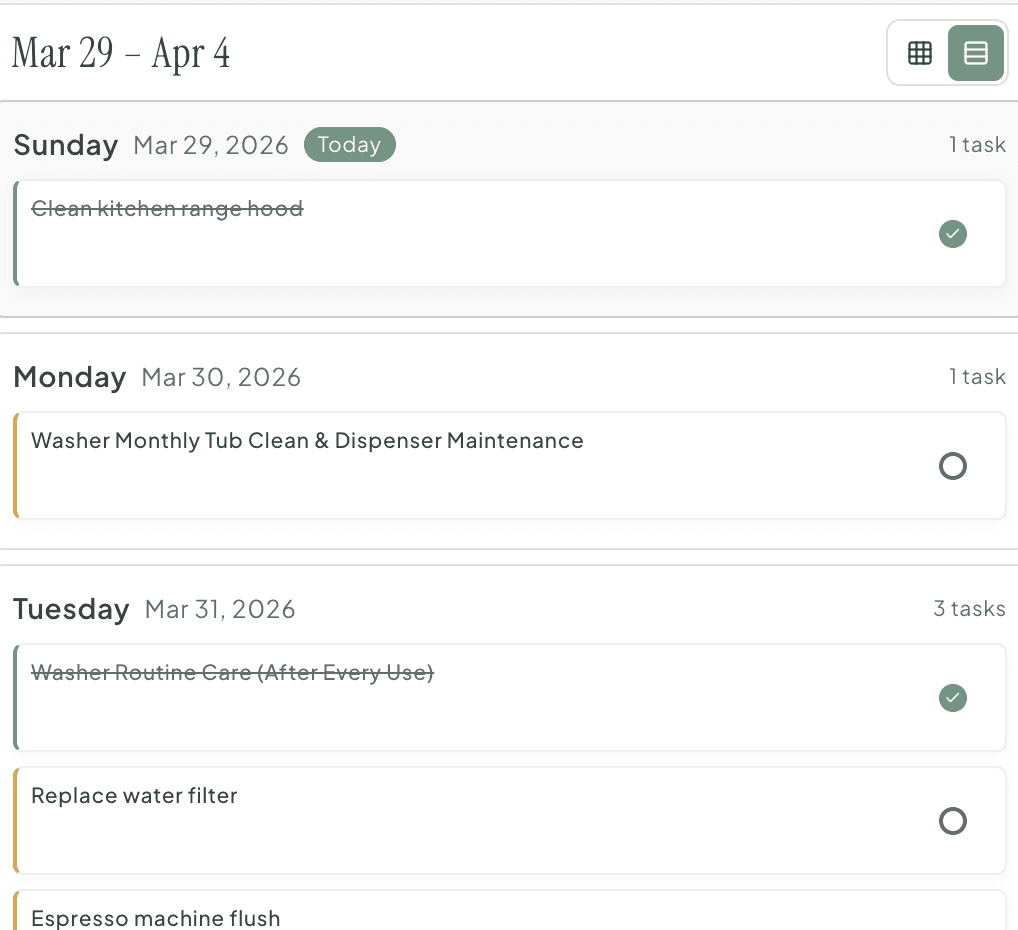Viewport: 1018px width, 930px height.
Task: Click the green view switcher segment control
Action: click(x=947, y=52)
